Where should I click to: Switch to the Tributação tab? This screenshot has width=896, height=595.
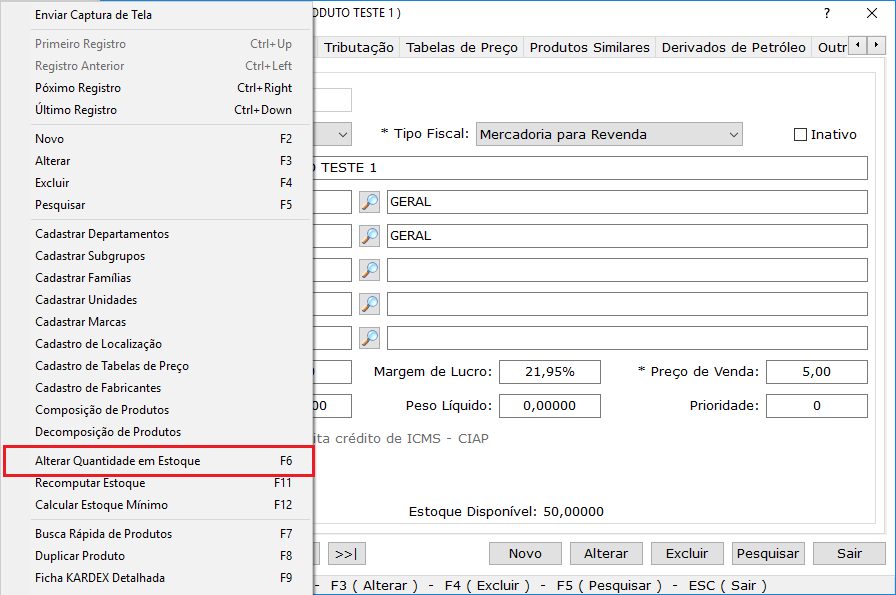359,47
